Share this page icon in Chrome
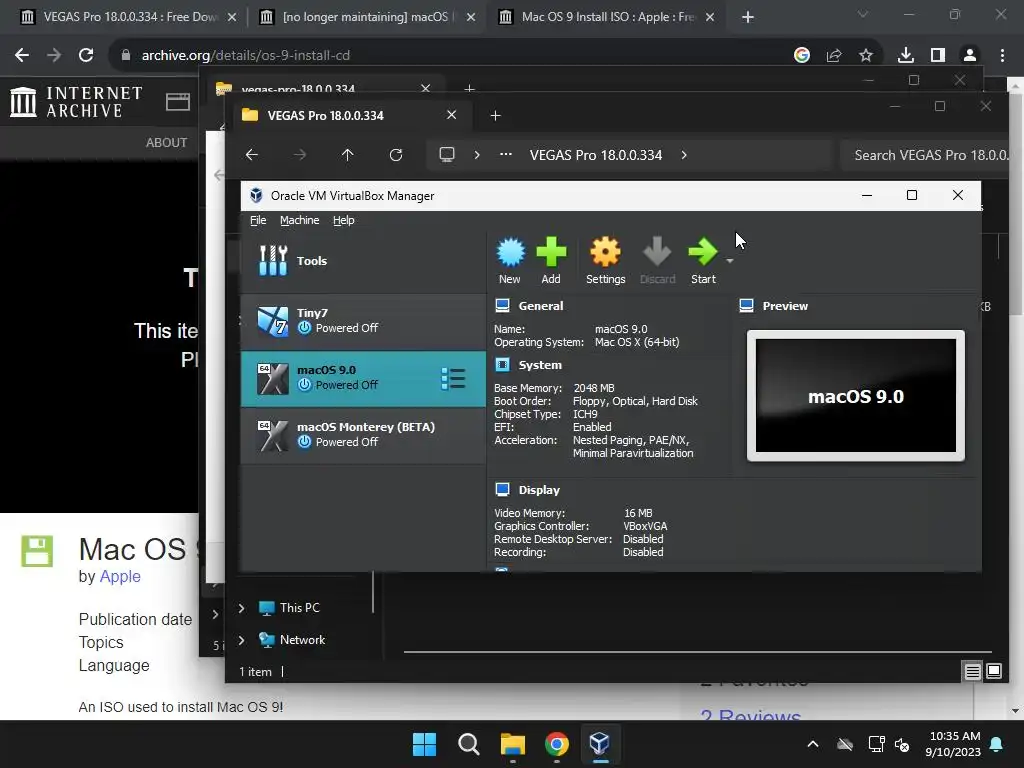 coord(834,56)
